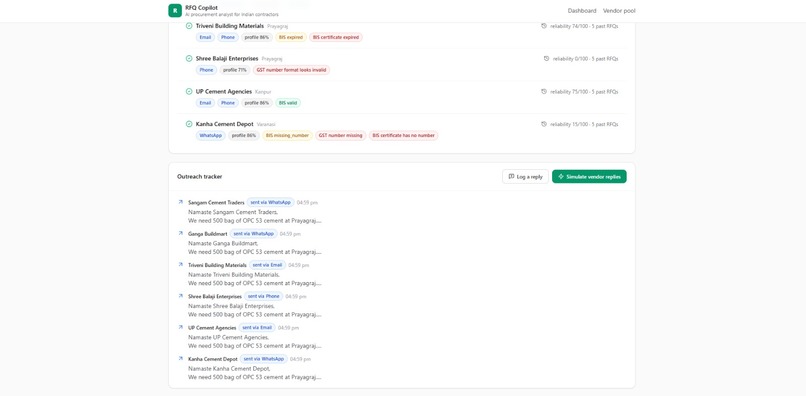
Task: Select Kanha Cement Depot vendor name in list
Action: (225, 124)
